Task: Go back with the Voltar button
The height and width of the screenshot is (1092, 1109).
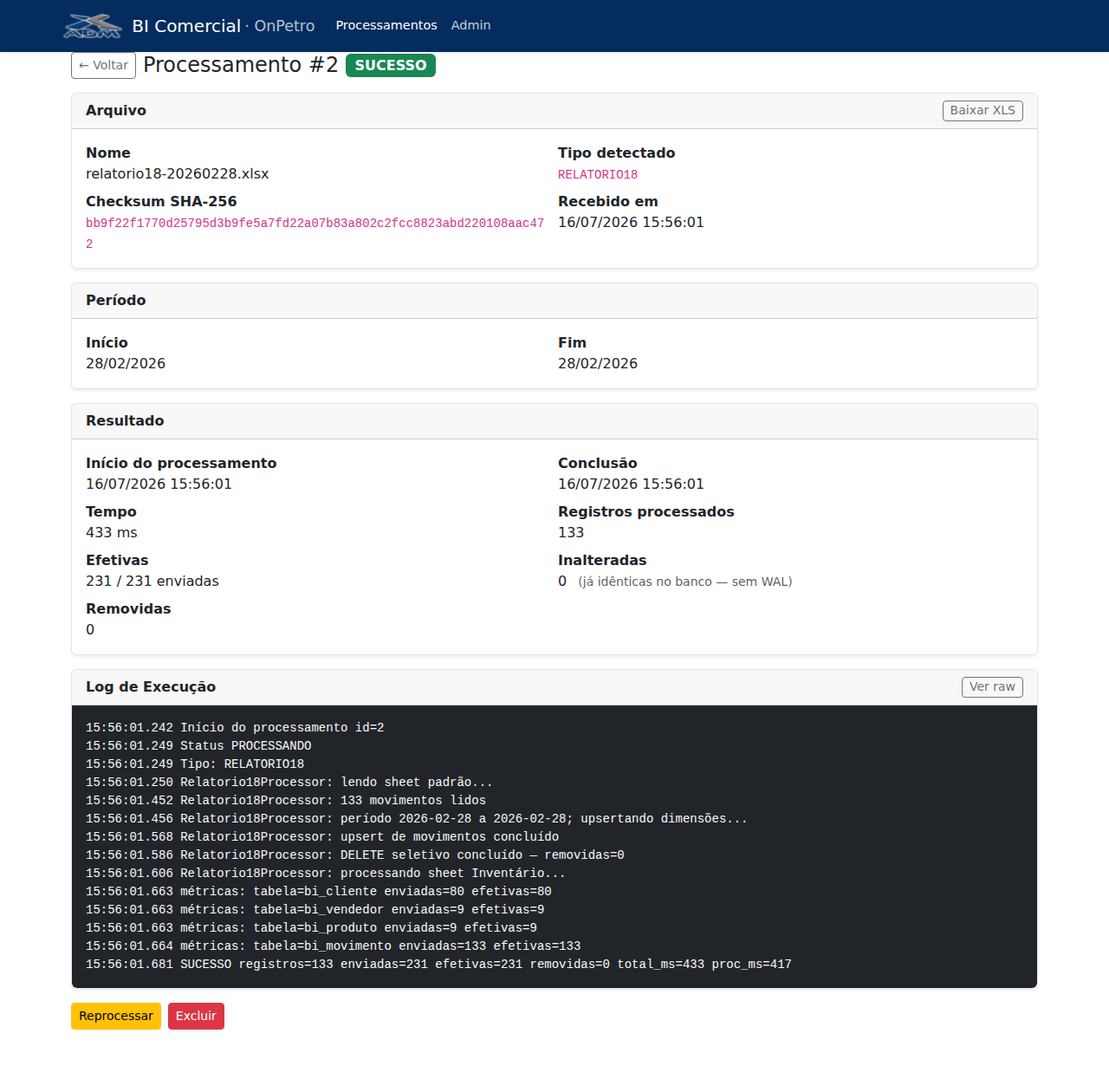Action: pos(103,65)
